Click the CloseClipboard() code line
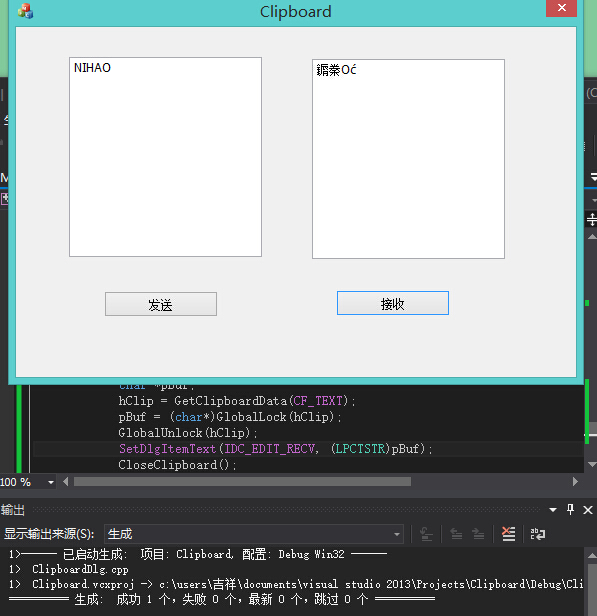This screenshot has height=616, width=597. tap(178, 465)
